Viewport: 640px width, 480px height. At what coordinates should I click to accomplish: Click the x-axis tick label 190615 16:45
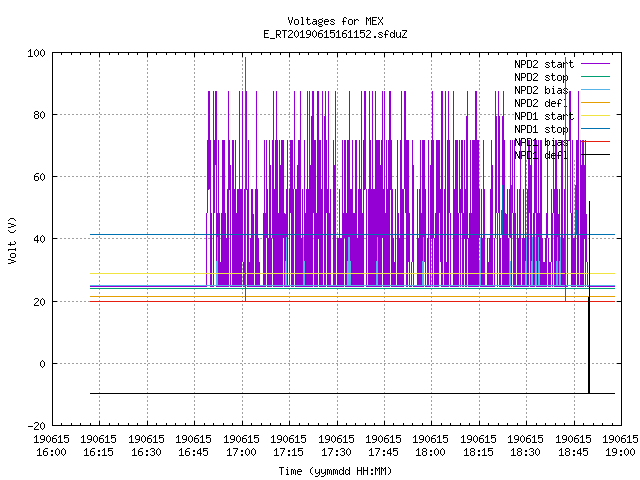pyautogui.click(x=193, y=446)
